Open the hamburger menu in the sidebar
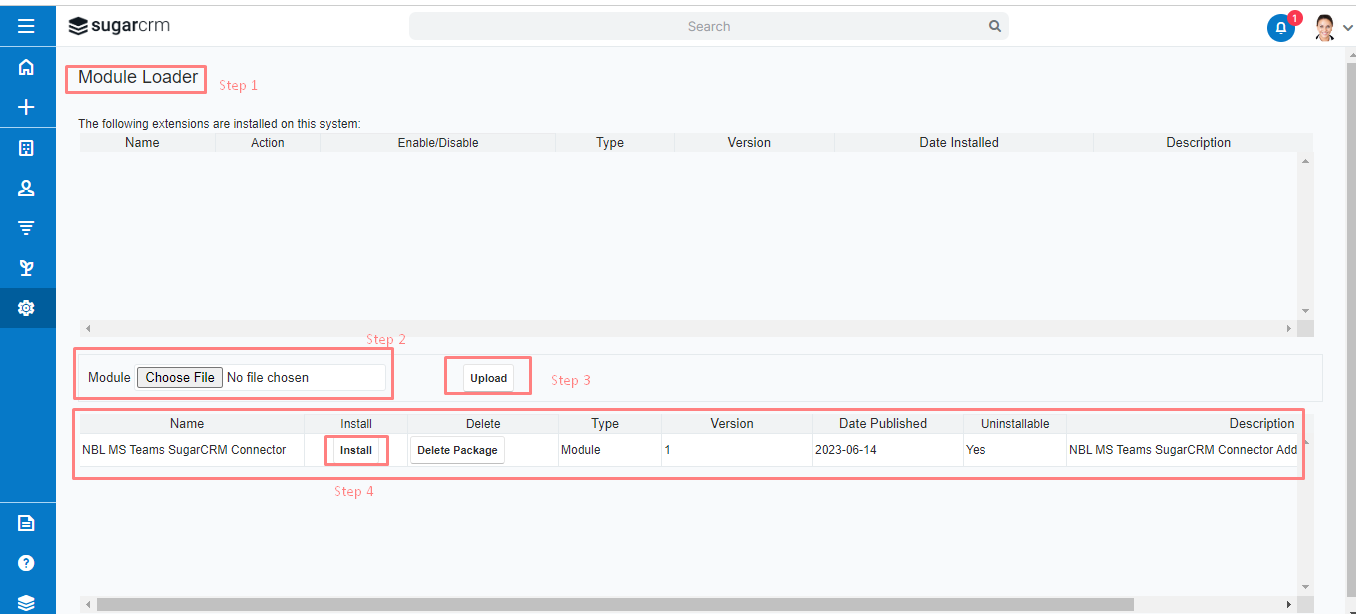This screenshot has width=1356, height=614. (x=27, y=26)
